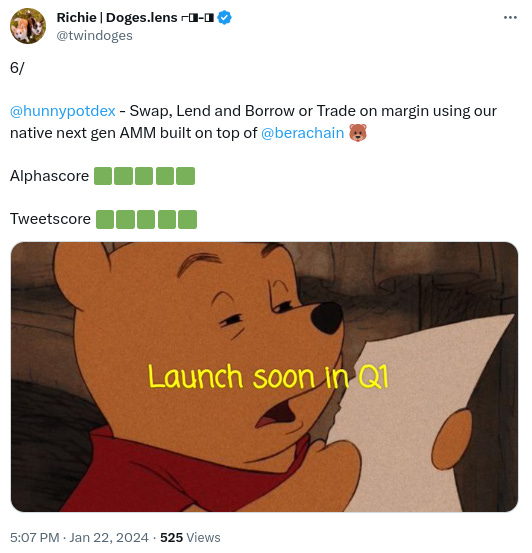The width and height of the screenshot is (532, 553).
Task: Click the '6/' thread number text
Action: pos(17,68)
